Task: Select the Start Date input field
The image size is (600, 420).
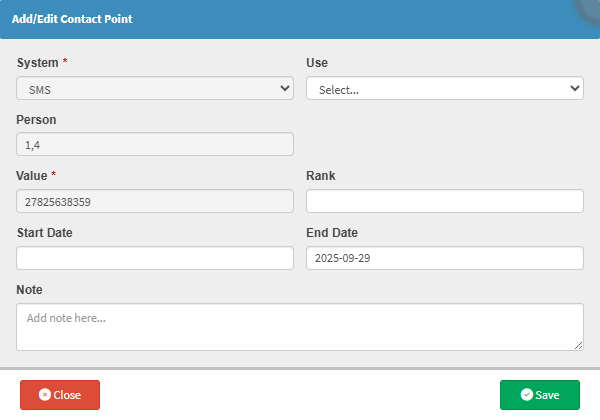Action: pyautogui.click(x=155, y=258)
